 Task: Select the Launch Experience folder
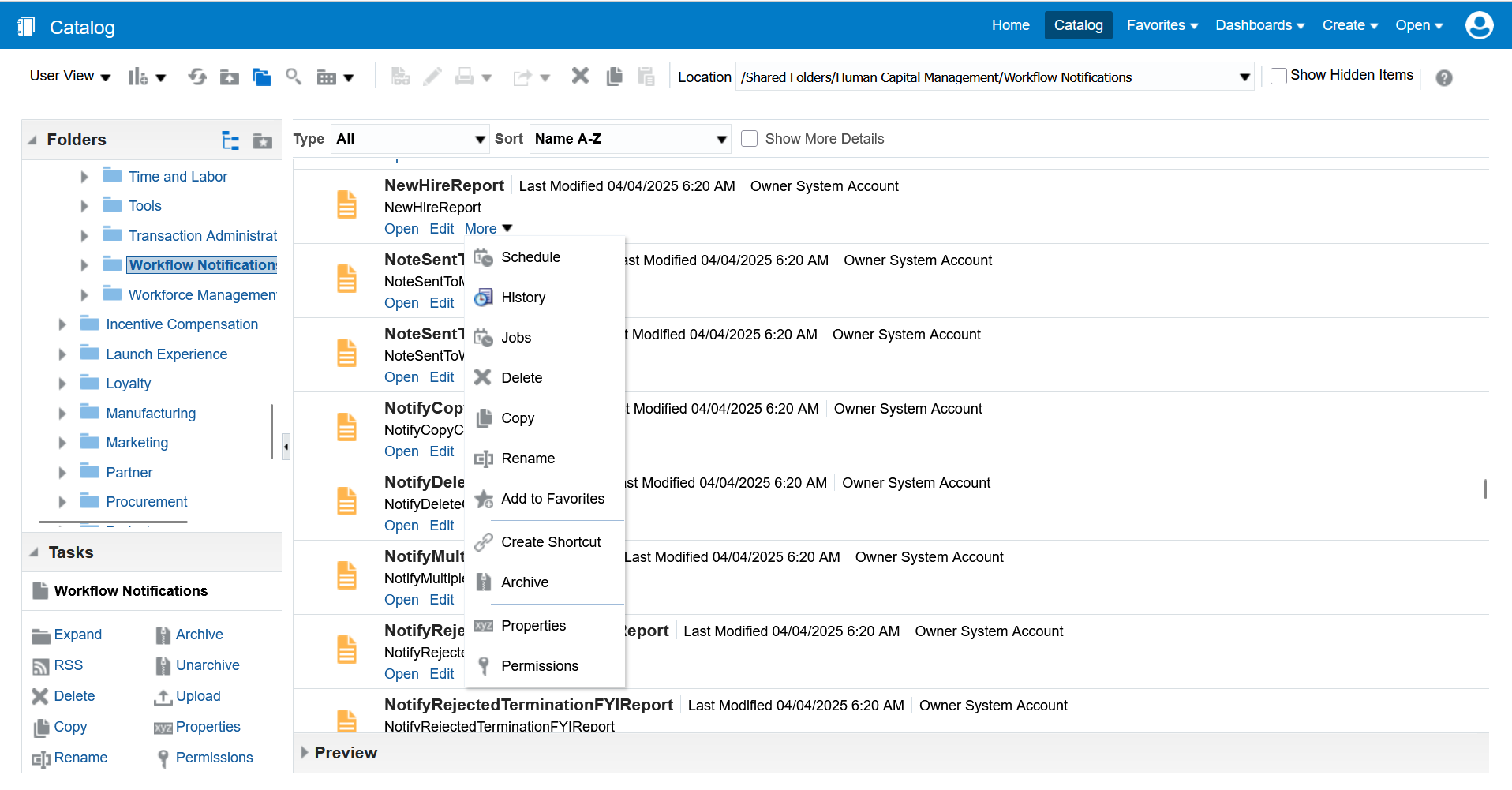coord(167,354)
